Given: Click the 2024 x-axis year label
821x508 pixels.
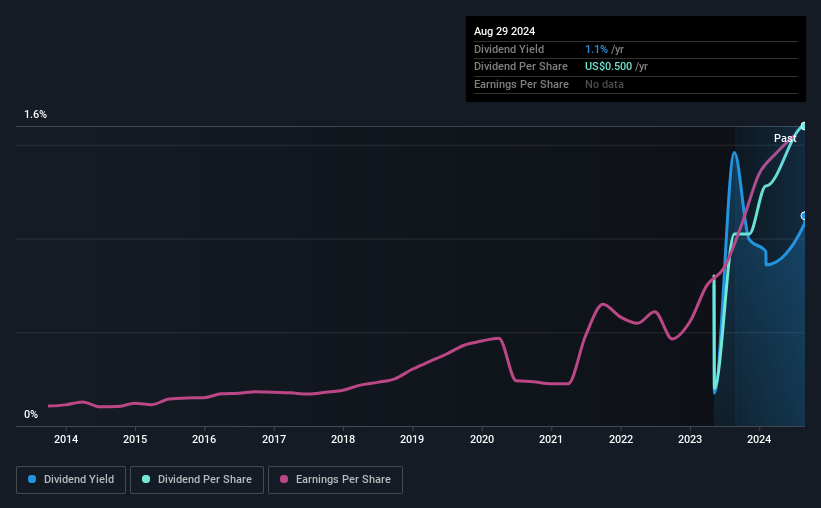Looking at the screenshot, I should pos(759,439).
